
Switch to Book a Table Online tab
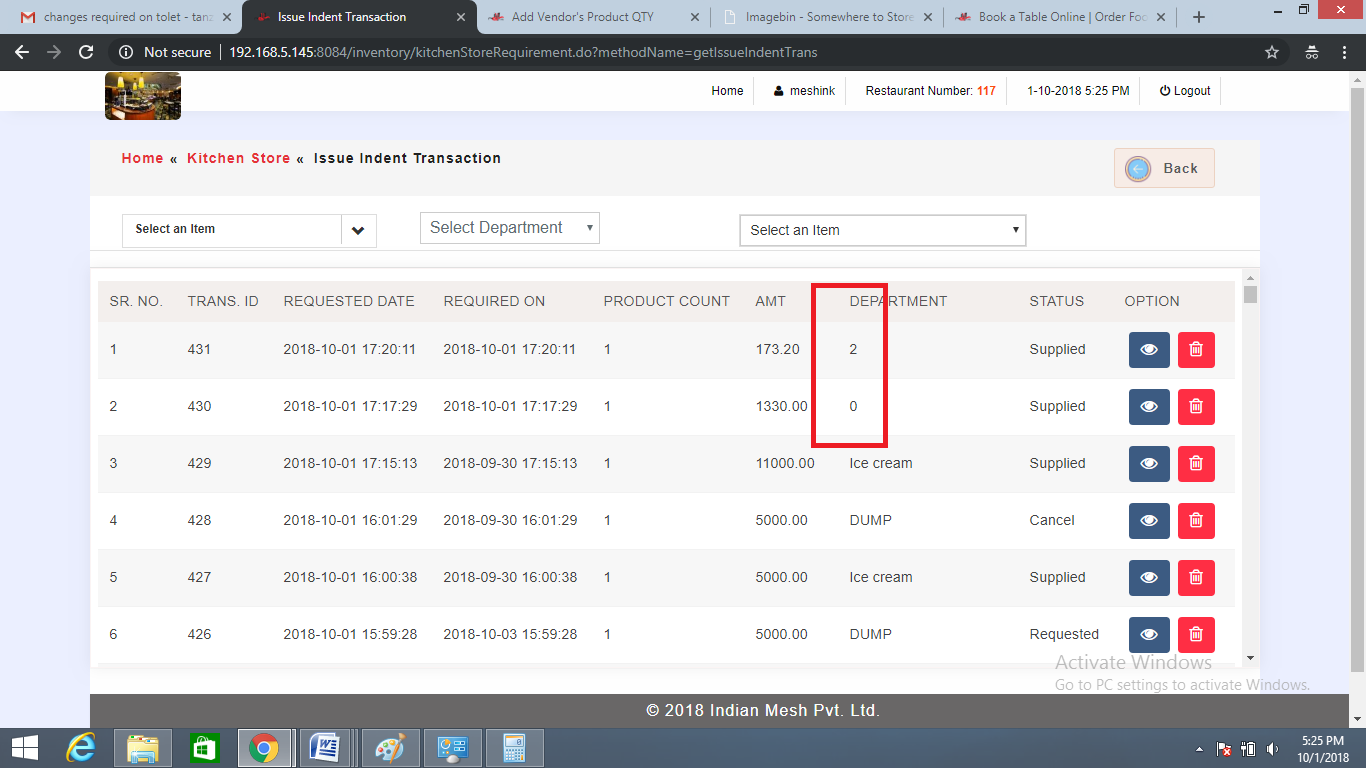coord(1059,17)
